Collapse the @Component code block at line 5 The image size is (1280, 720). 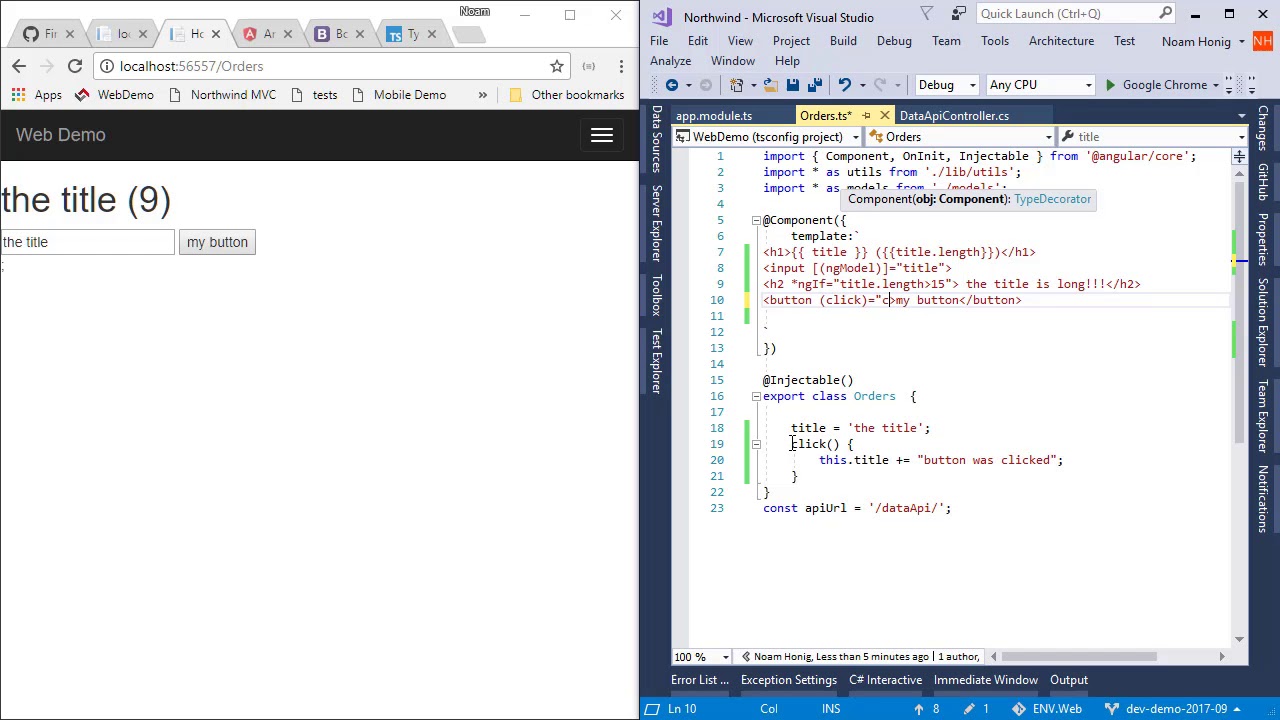756,220
